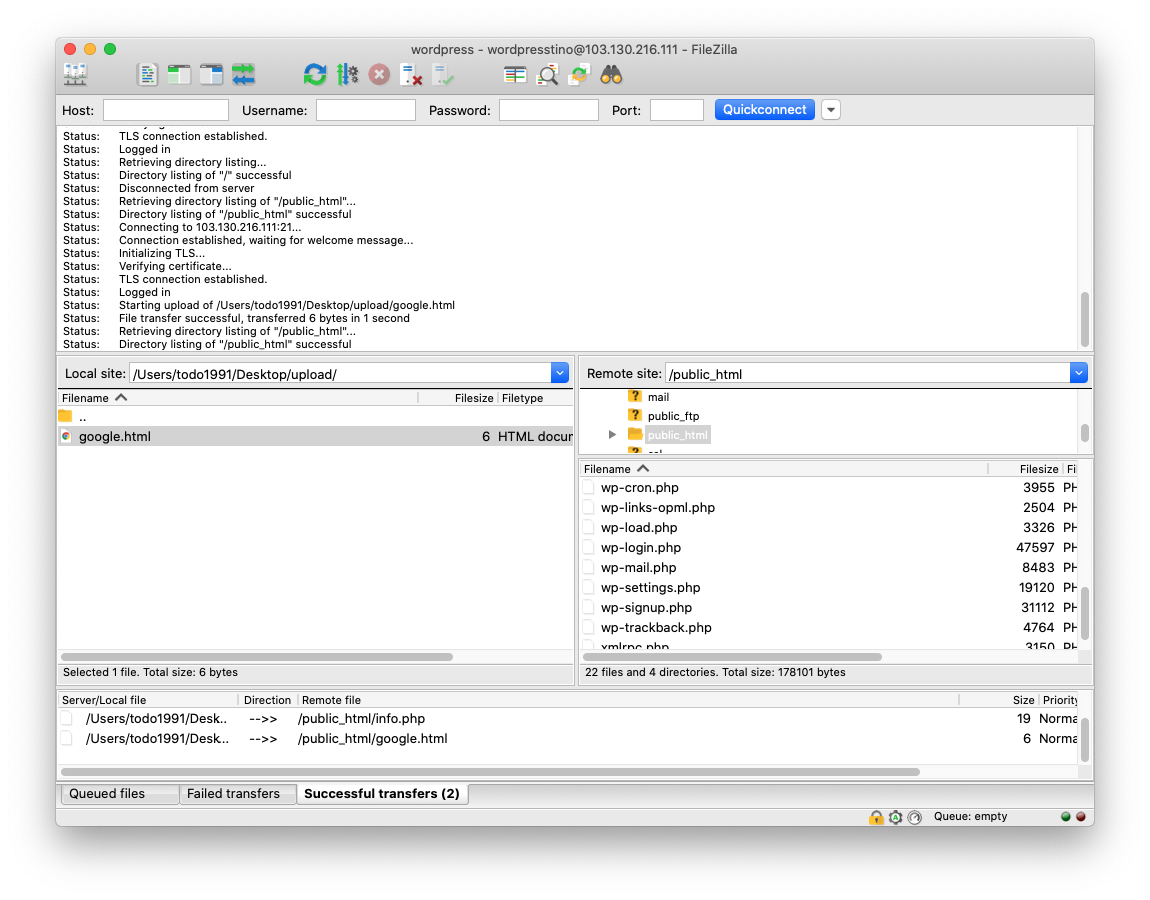Toggle the local directory tree display
Screen dimensions: 1150x900
click(x=179, y=75)
